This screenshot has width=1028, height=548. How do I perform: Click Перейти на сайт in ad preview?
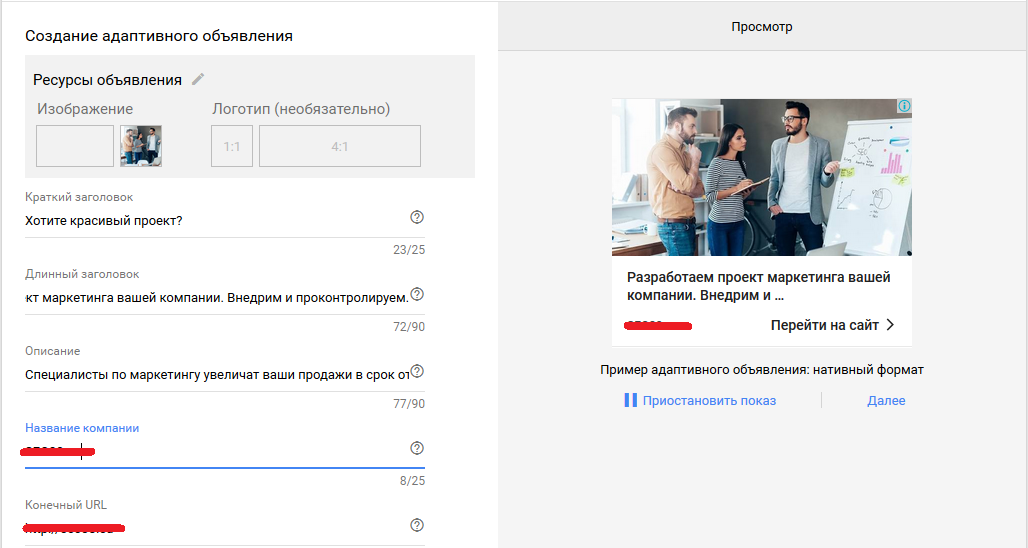tap(825, 325)
